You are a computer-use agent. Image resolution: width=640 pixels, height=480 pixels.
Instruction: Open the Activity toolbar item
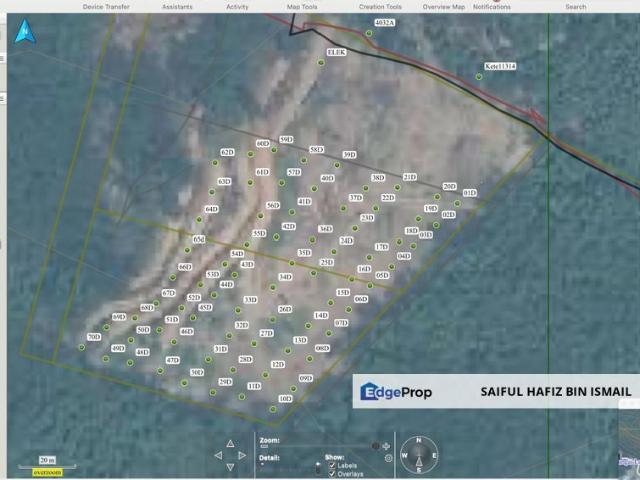[237, 7]
